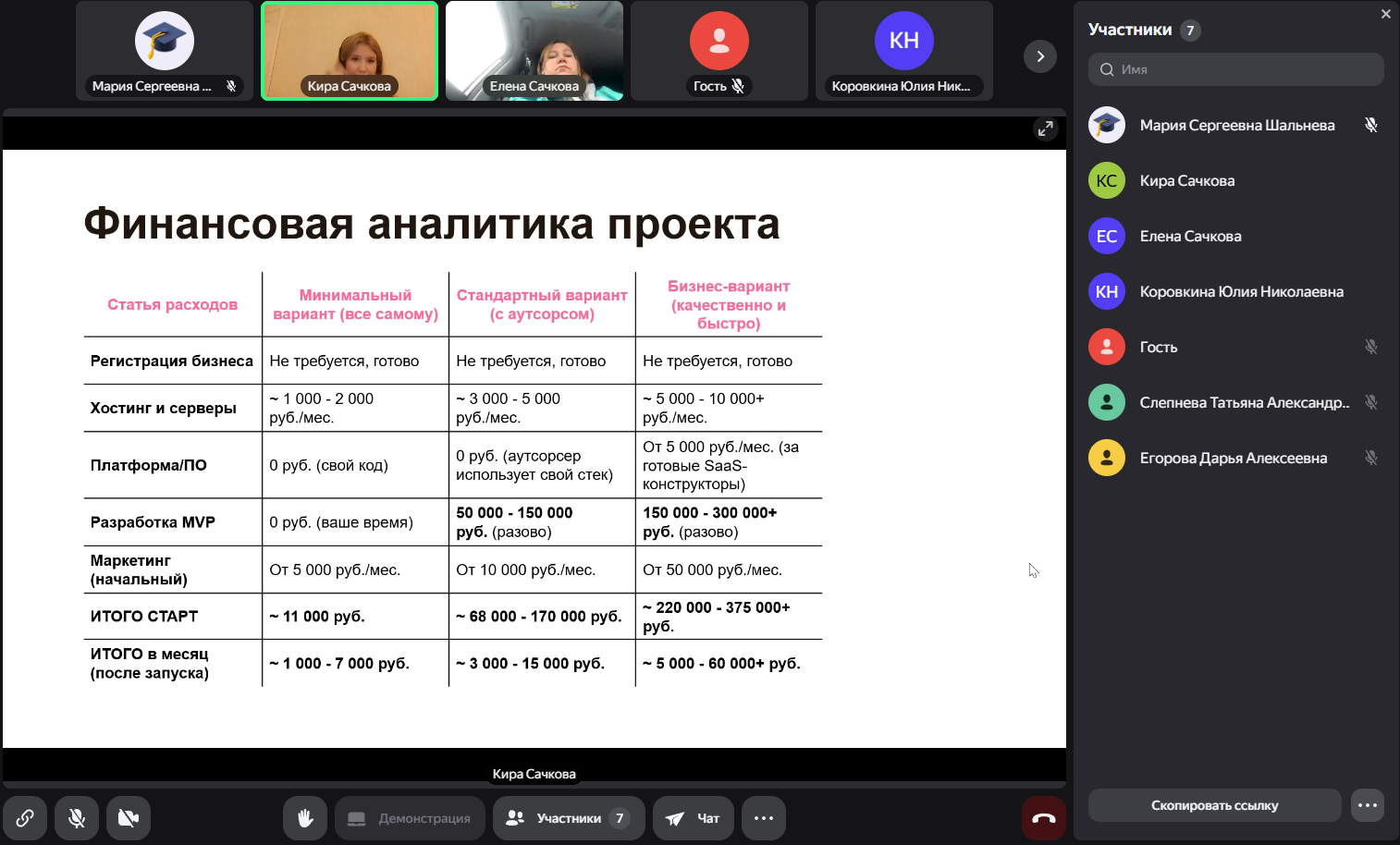Start screen sharing with Демонстрация button
1400x845 pixels.
[x=410, y=818]
